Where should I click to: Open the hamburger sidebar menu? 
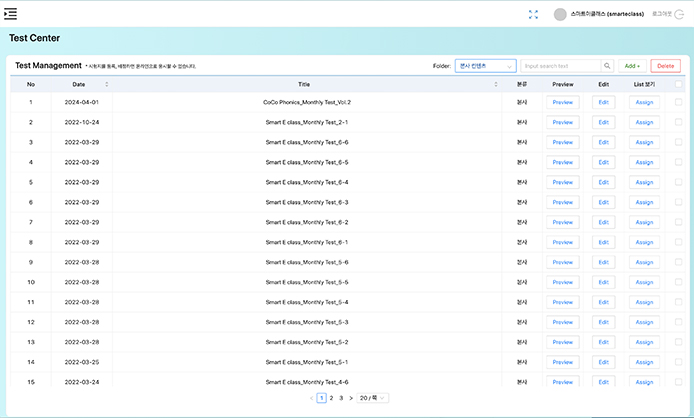11,14
